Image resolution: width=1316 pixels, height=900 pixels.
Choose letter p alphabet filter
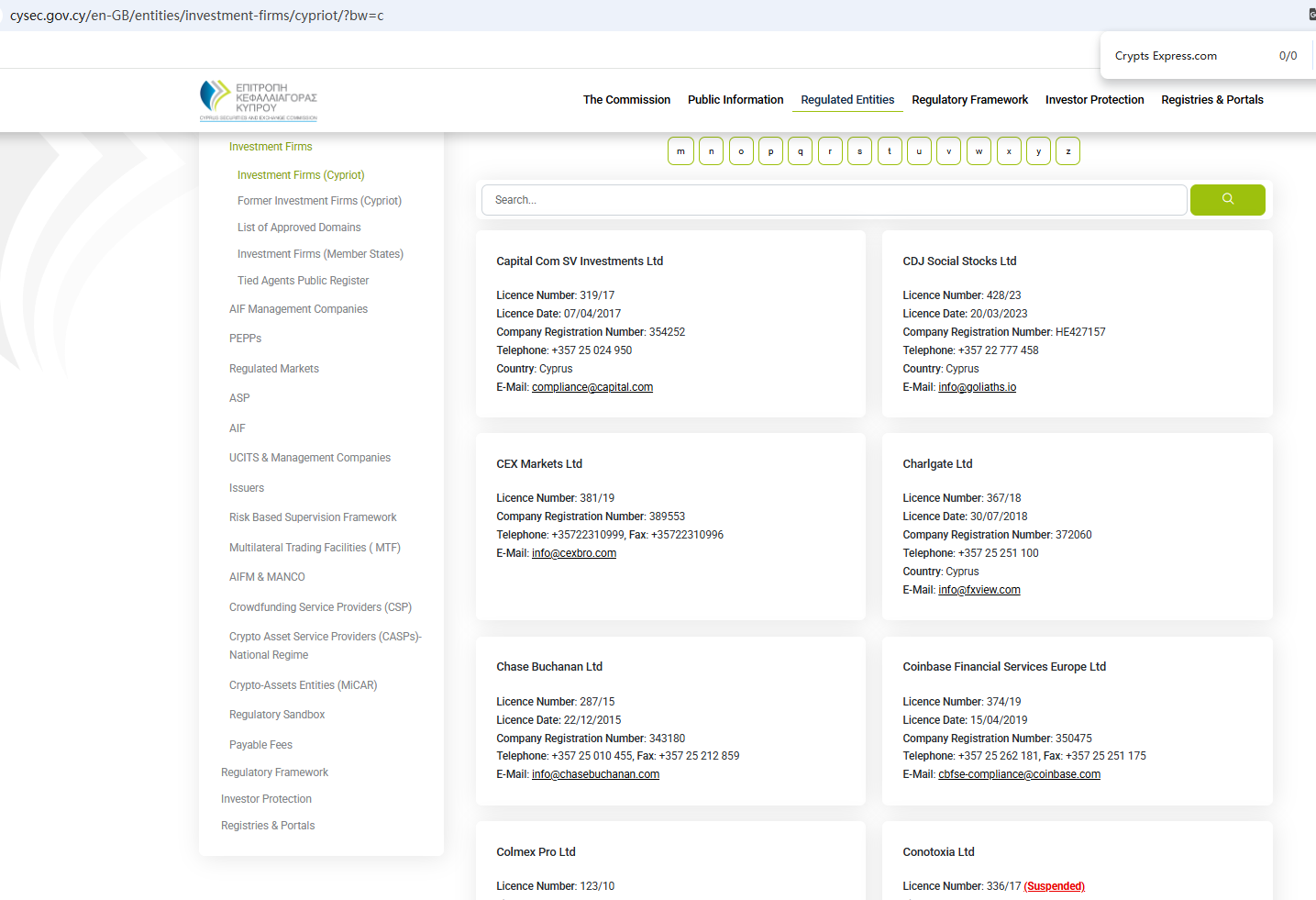770,151
